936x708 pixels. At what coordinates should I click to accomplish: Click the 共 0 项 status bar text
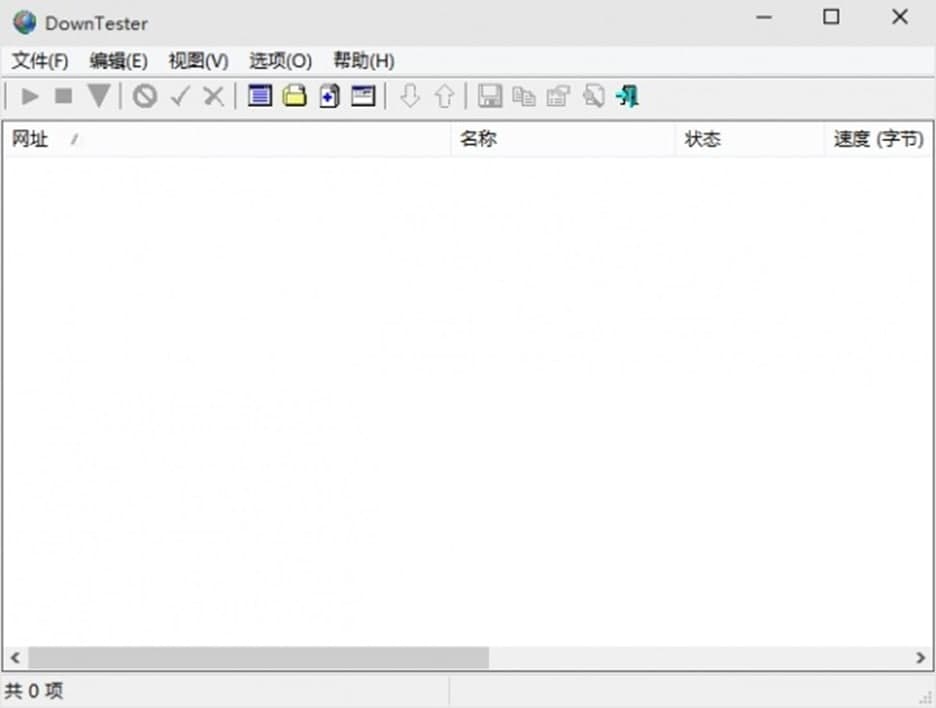33,691
